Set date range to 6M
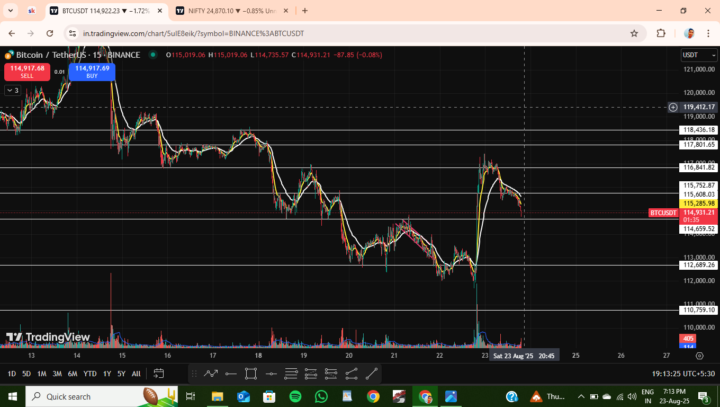Viewport: 720px width, 407px height. pos(73,373)
